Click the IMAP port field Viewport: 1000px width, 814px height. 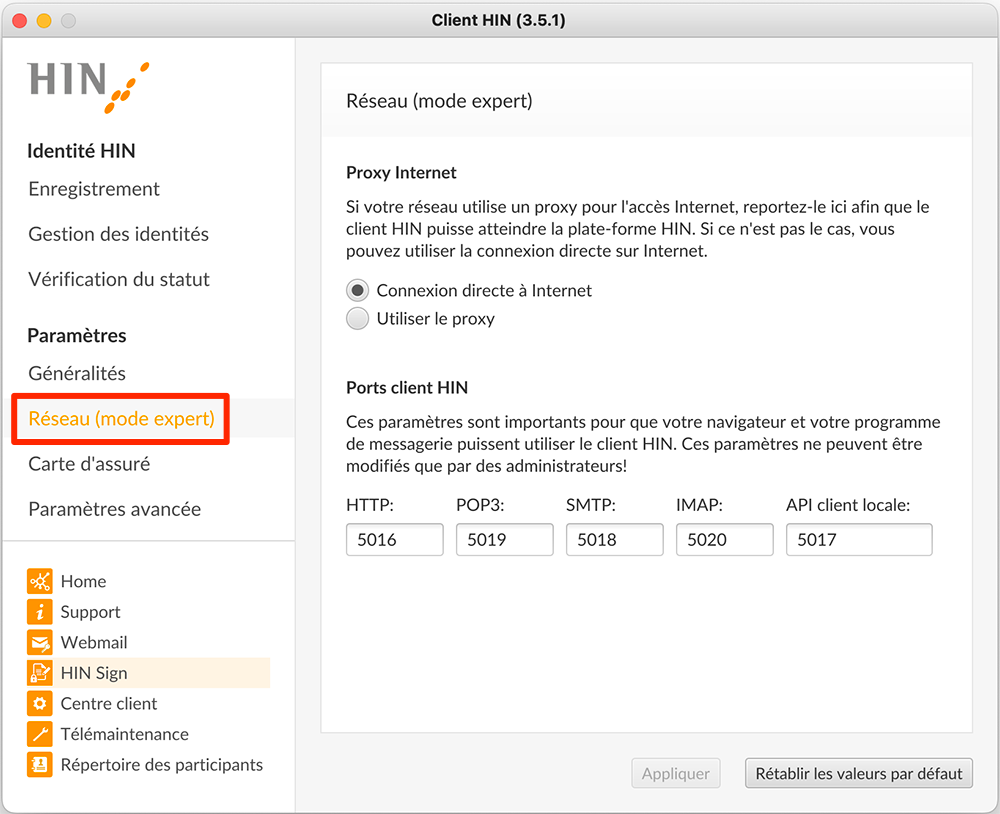[x=724, y=540]
